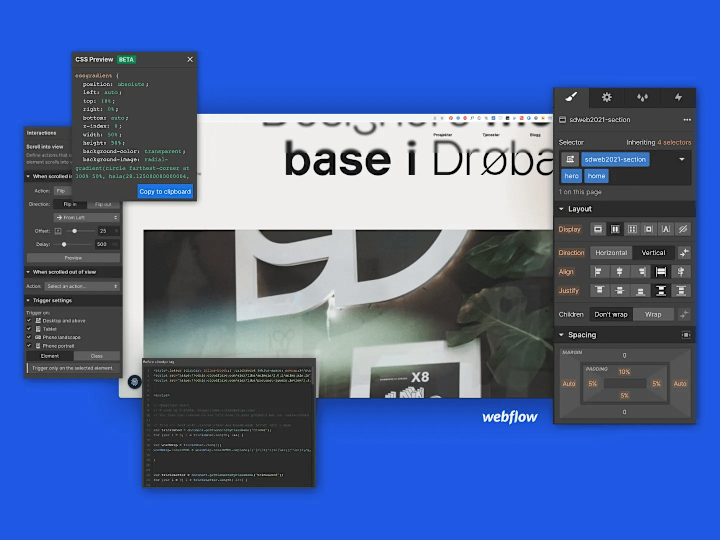Uncheck Desktop and above trigger
Screen dimensions: 720x540
29,321
